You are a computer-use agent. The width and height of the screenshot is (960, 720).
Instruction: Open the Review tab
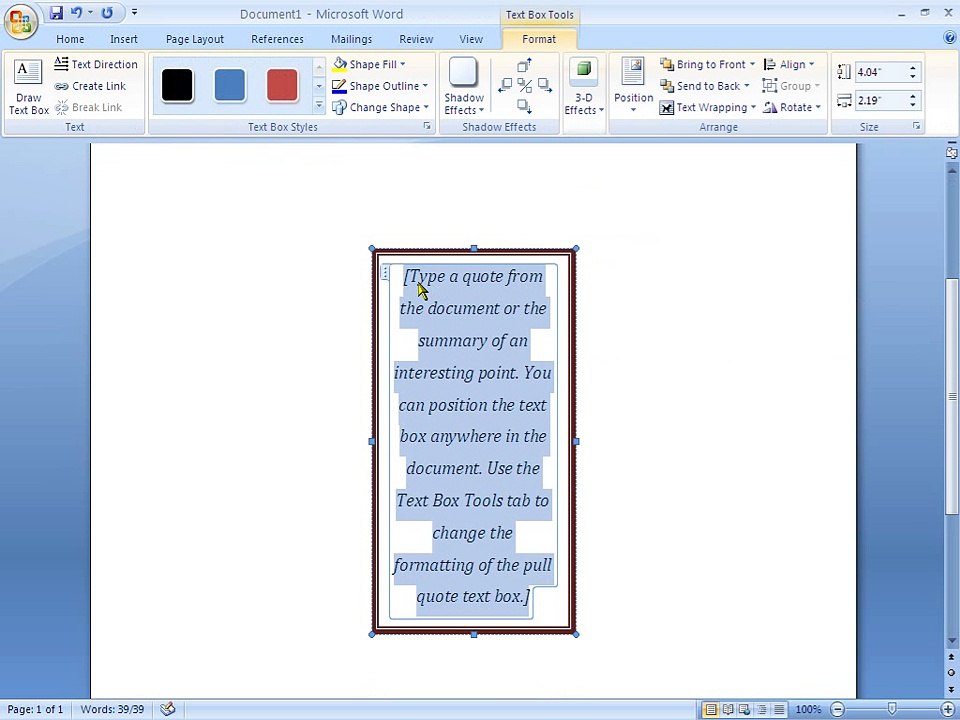416,39
